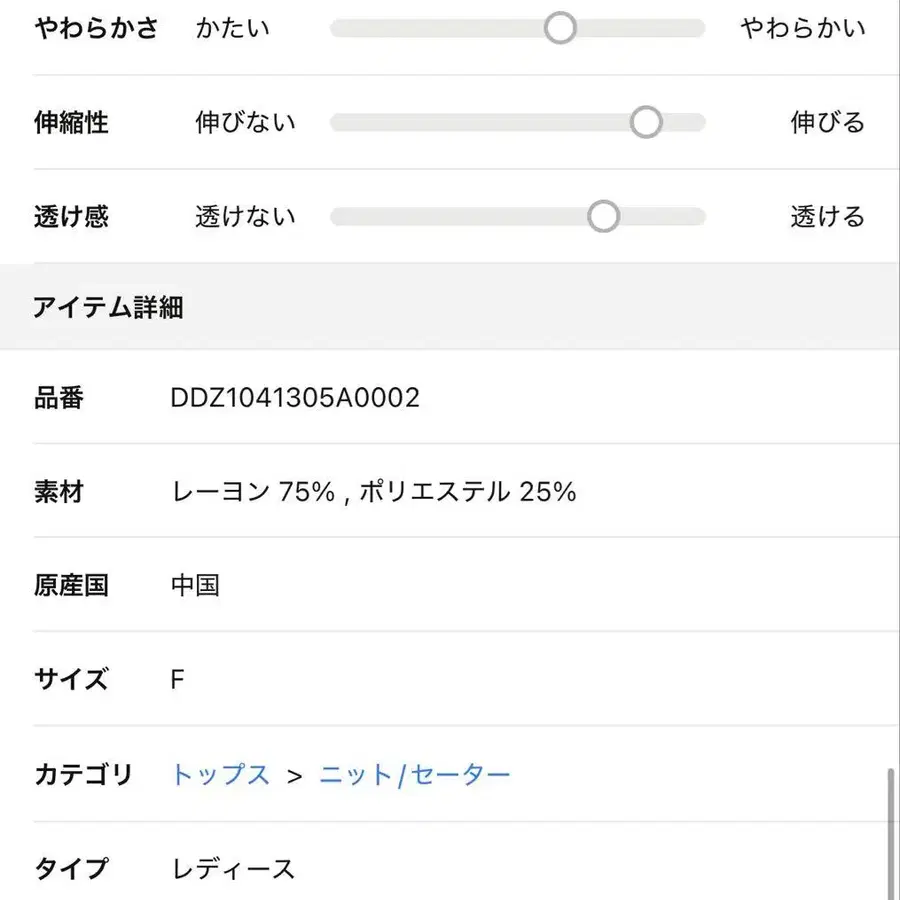This screenshot has width=900, height=900.
Task: Click the material text レーヨン 75%, ポリエステル 25%
Action: pos(374,492)
